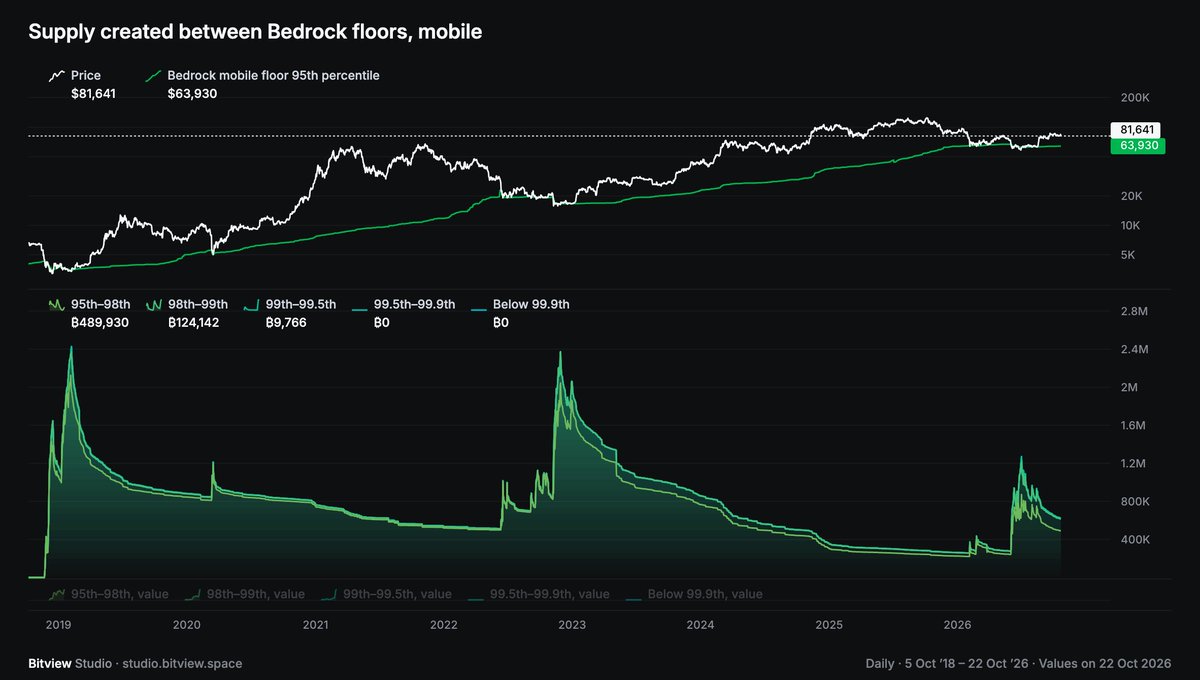Click the 2.4M supply axis label
Image resolution: width=1200 pixels, height=680 pixels.
(1135, 350)
